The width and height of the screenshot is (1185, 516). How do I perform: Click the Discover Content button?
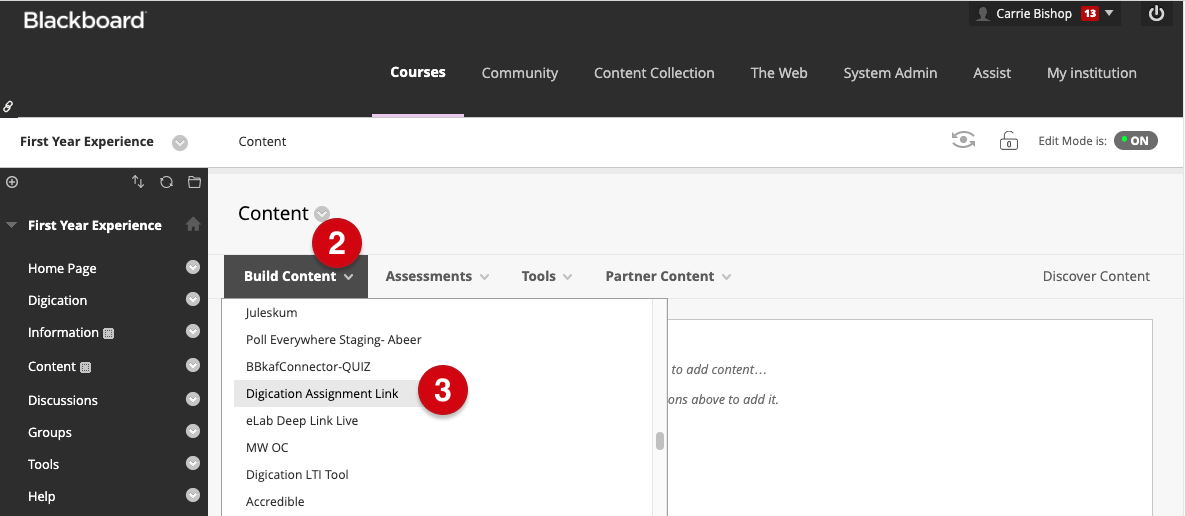click(x=1096, y=276)
